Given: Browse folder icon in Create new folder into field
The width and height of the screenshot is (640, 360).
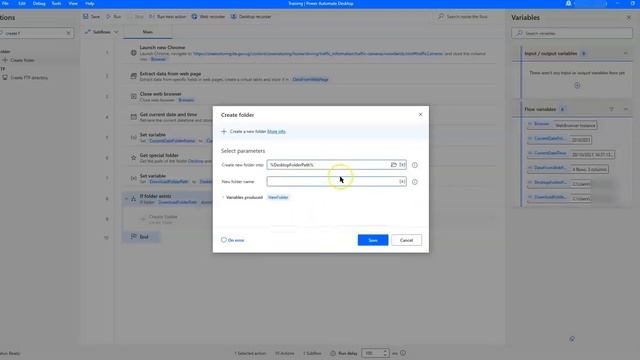Looking at the screenshot, I should [x=393, y=165].
